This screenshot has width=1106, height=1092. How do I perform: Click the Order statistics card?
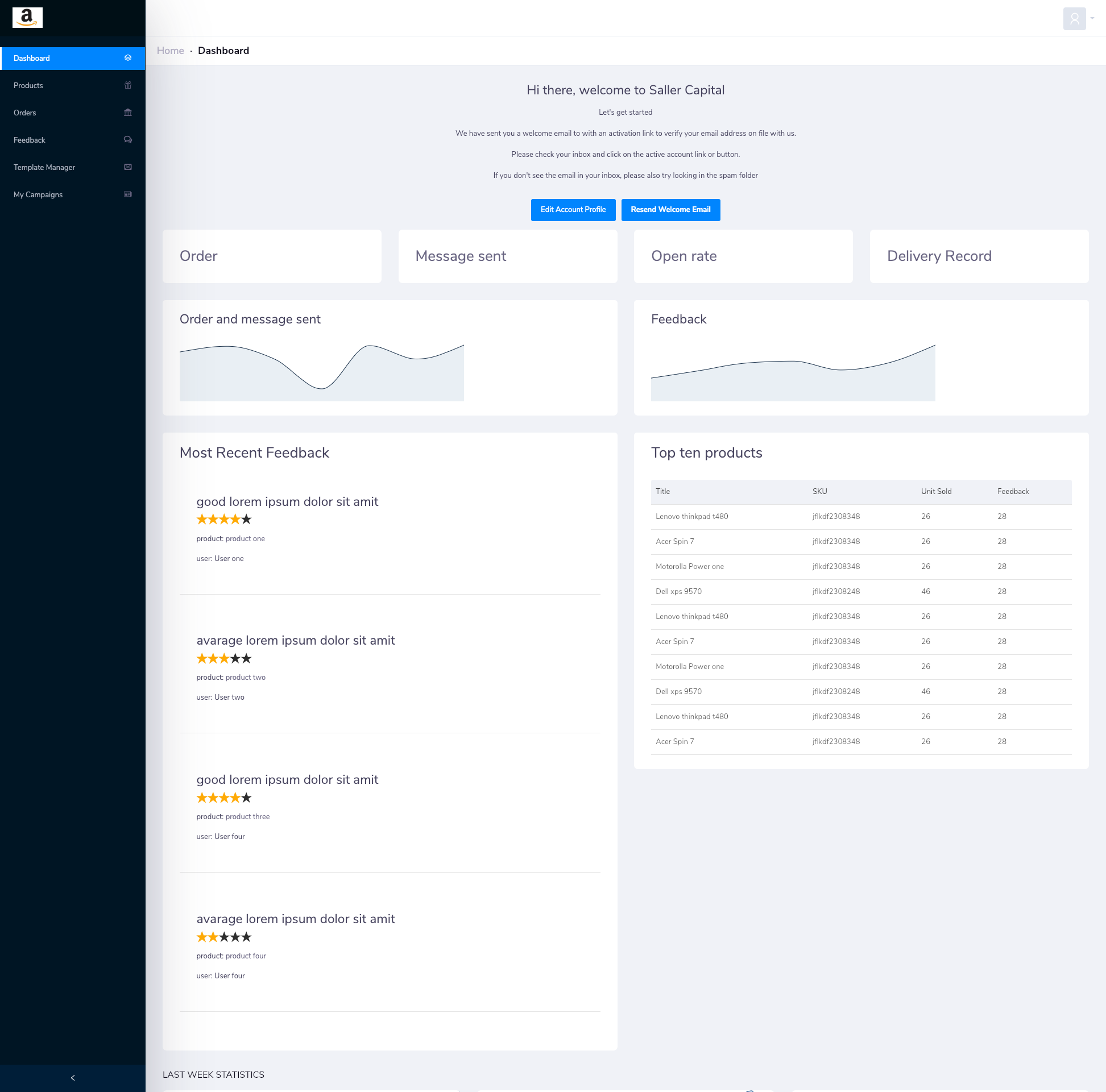pyautogui.click(x=272, y=256)
